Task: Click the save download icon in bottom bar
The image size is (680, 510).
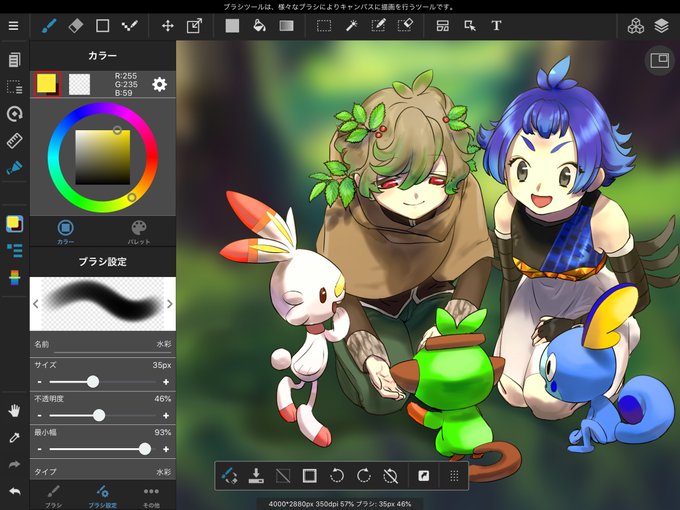Action: [256, 476]
